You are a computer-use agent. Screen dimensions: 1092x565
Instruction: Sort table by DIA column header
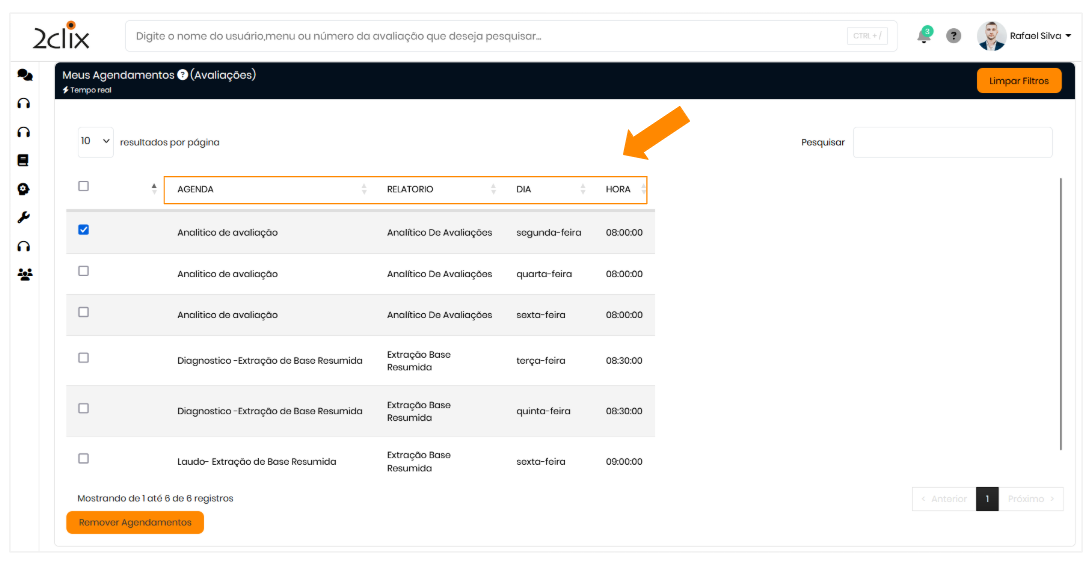click(550, 189)
